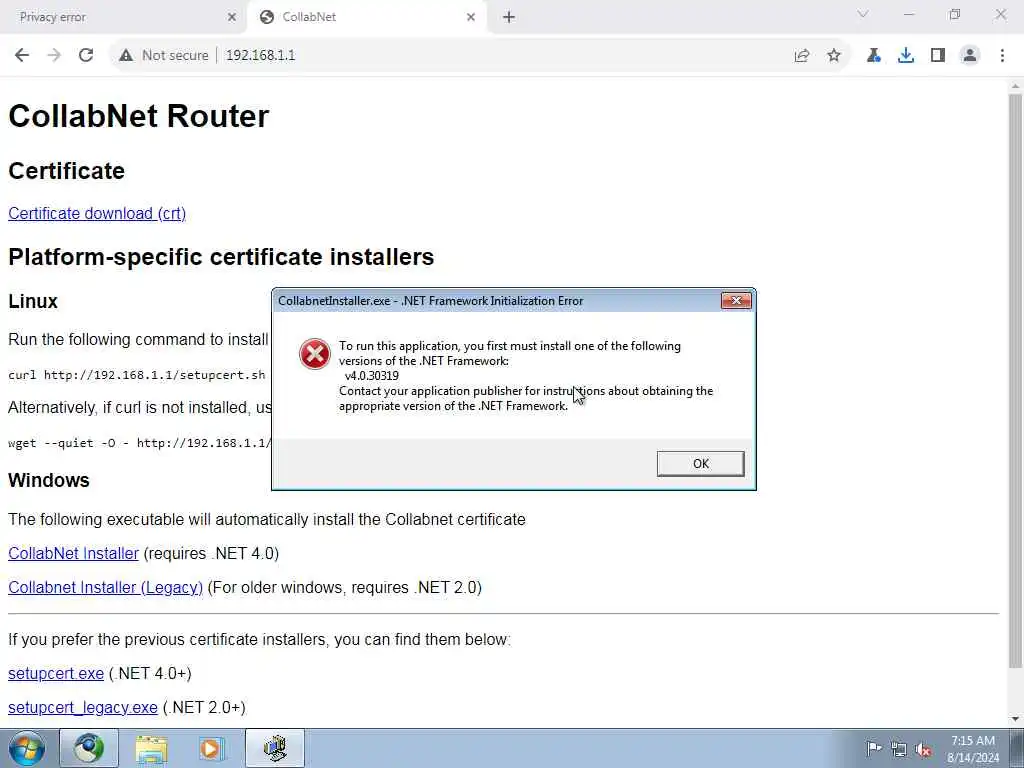Viewport: 1024px width, 768px height.
Task: Open Chrome Labs flask icon
Action: 874,56
